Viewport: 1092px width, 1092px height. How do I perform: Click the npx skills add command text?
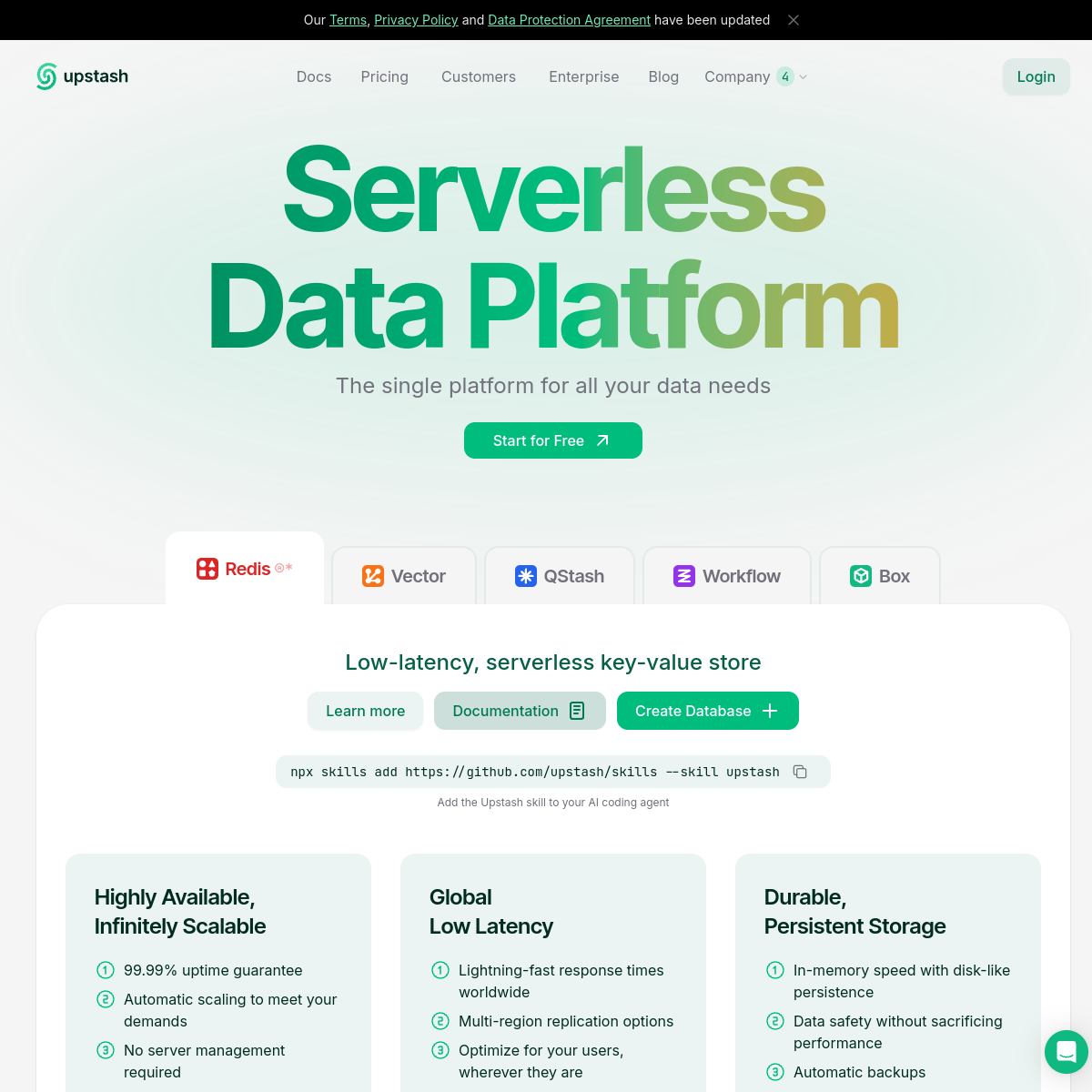(535, 772)
